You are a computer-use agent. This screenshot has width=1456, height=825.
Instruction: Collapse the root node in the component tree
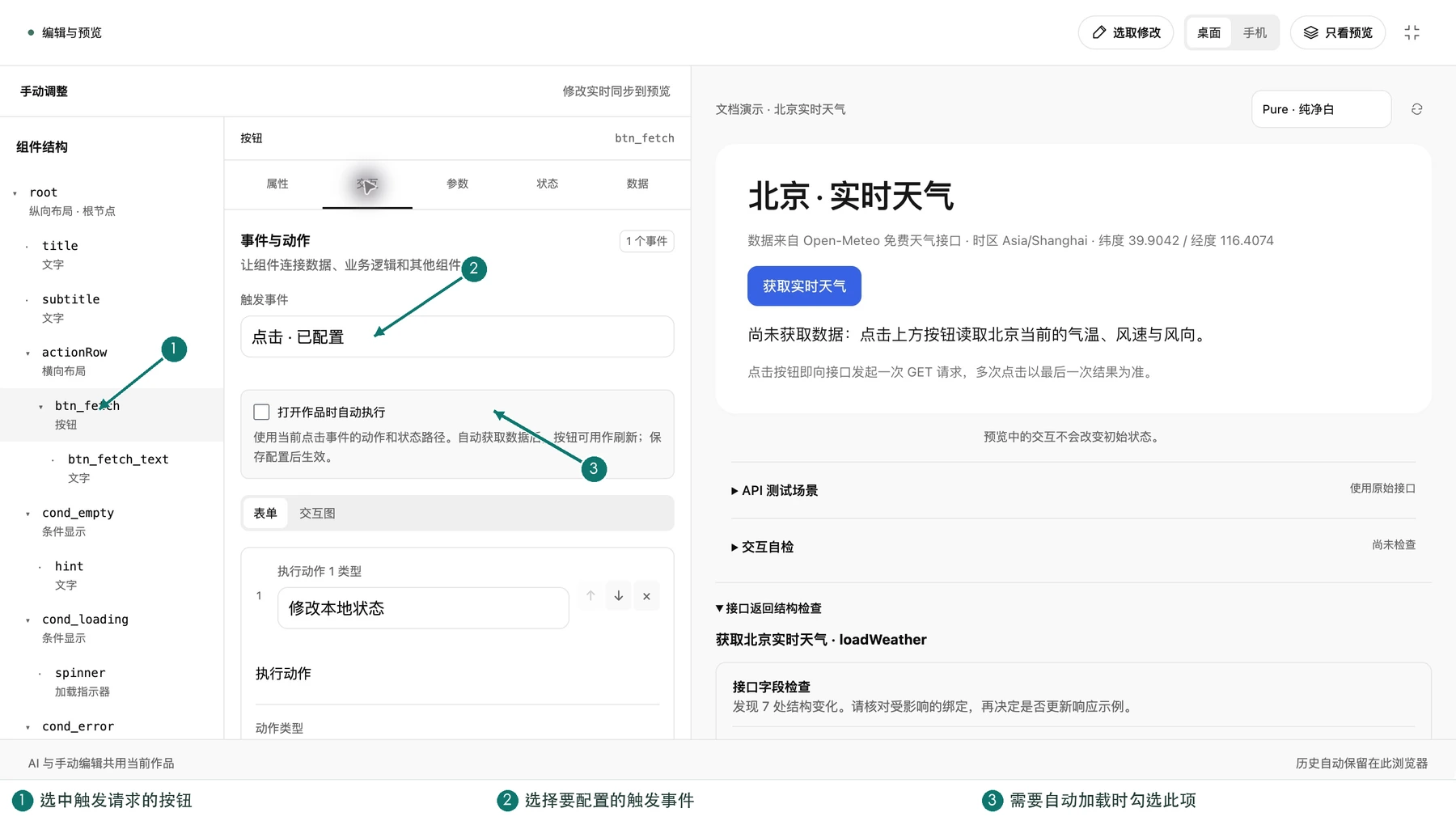click(15, 193)
